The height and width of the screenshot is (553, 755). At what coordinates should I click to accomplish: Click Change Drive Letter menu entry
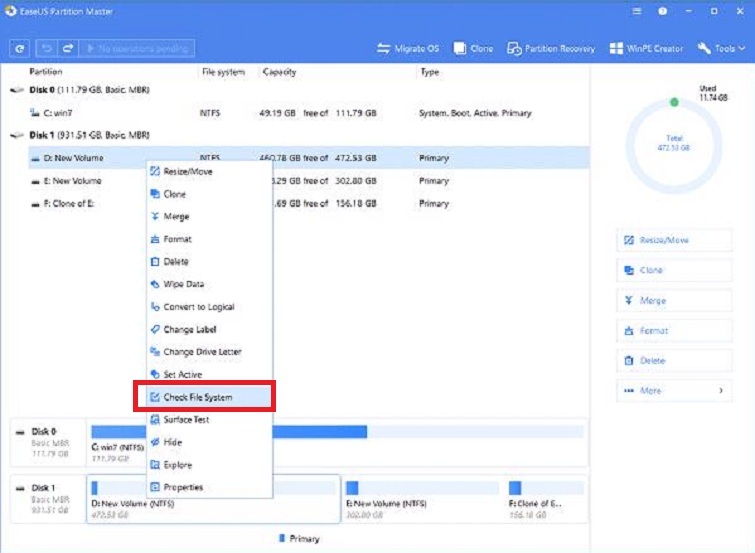201,352
